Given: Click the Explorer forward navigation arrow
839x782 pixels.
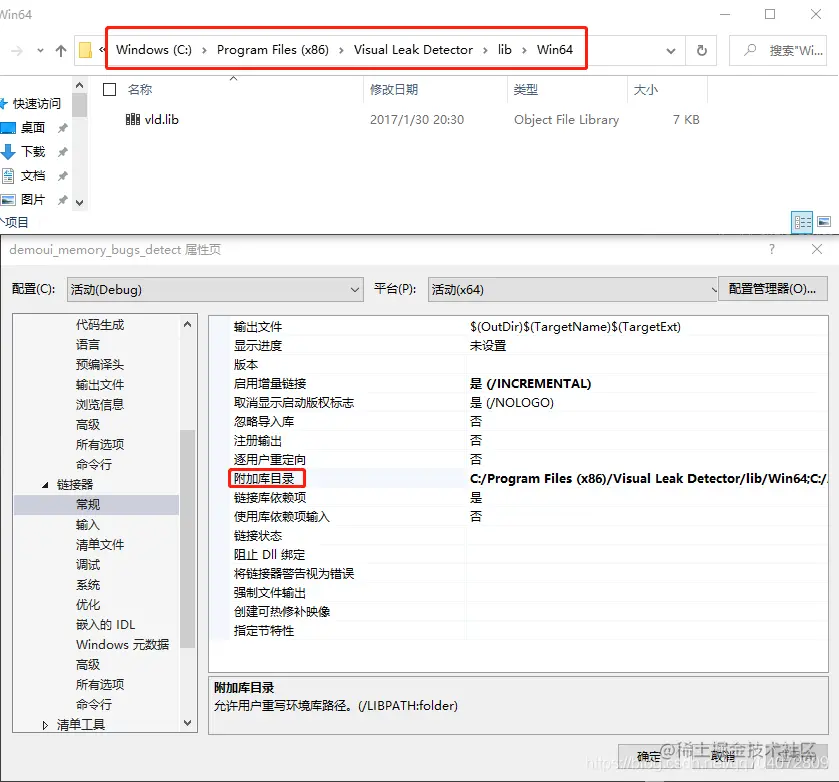Looking at the screenshot, I should pyautogui.click(x=17, y=51).
